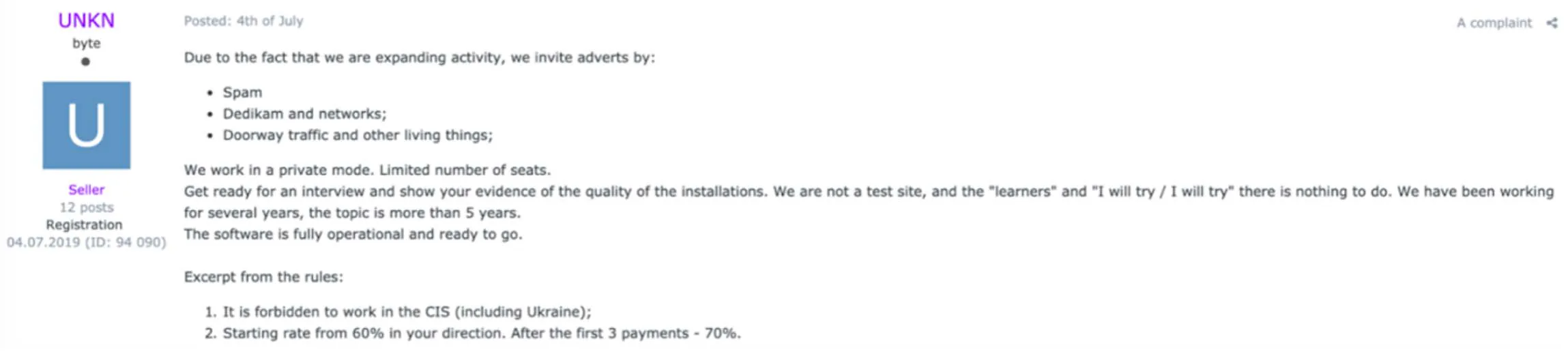Click the opening line about expanding activity

pyautogui.click(x=419, y=58)
